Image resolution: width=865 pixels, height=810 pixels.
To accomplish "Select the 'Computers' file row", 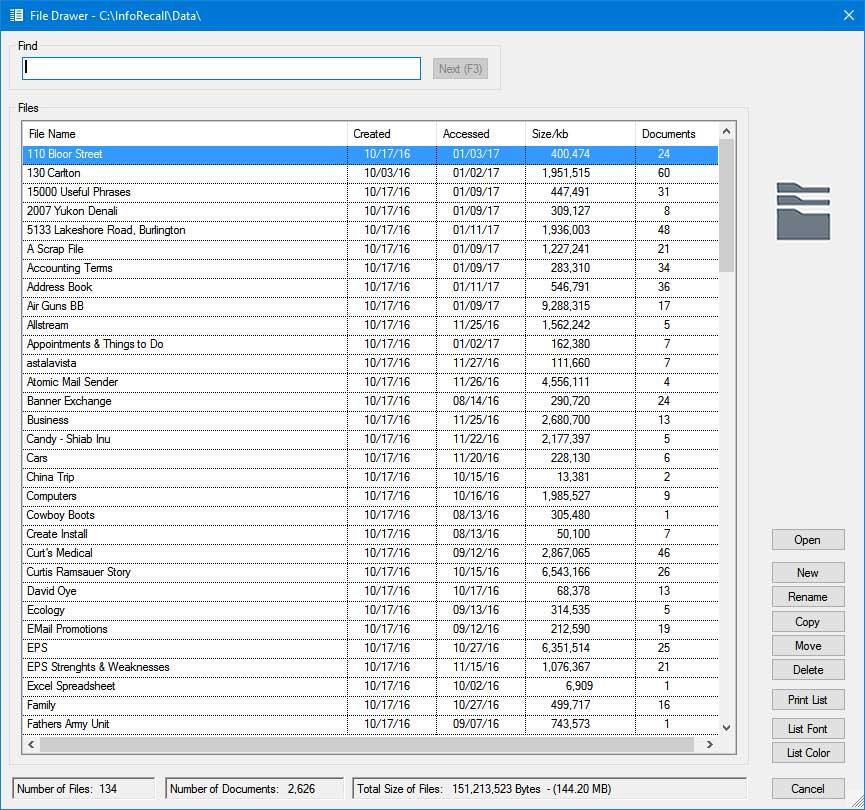I will (x=370, y=496).
